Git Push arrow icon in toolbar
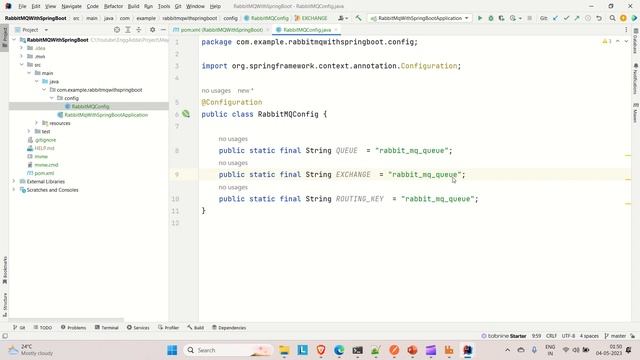 coord(577,18)
